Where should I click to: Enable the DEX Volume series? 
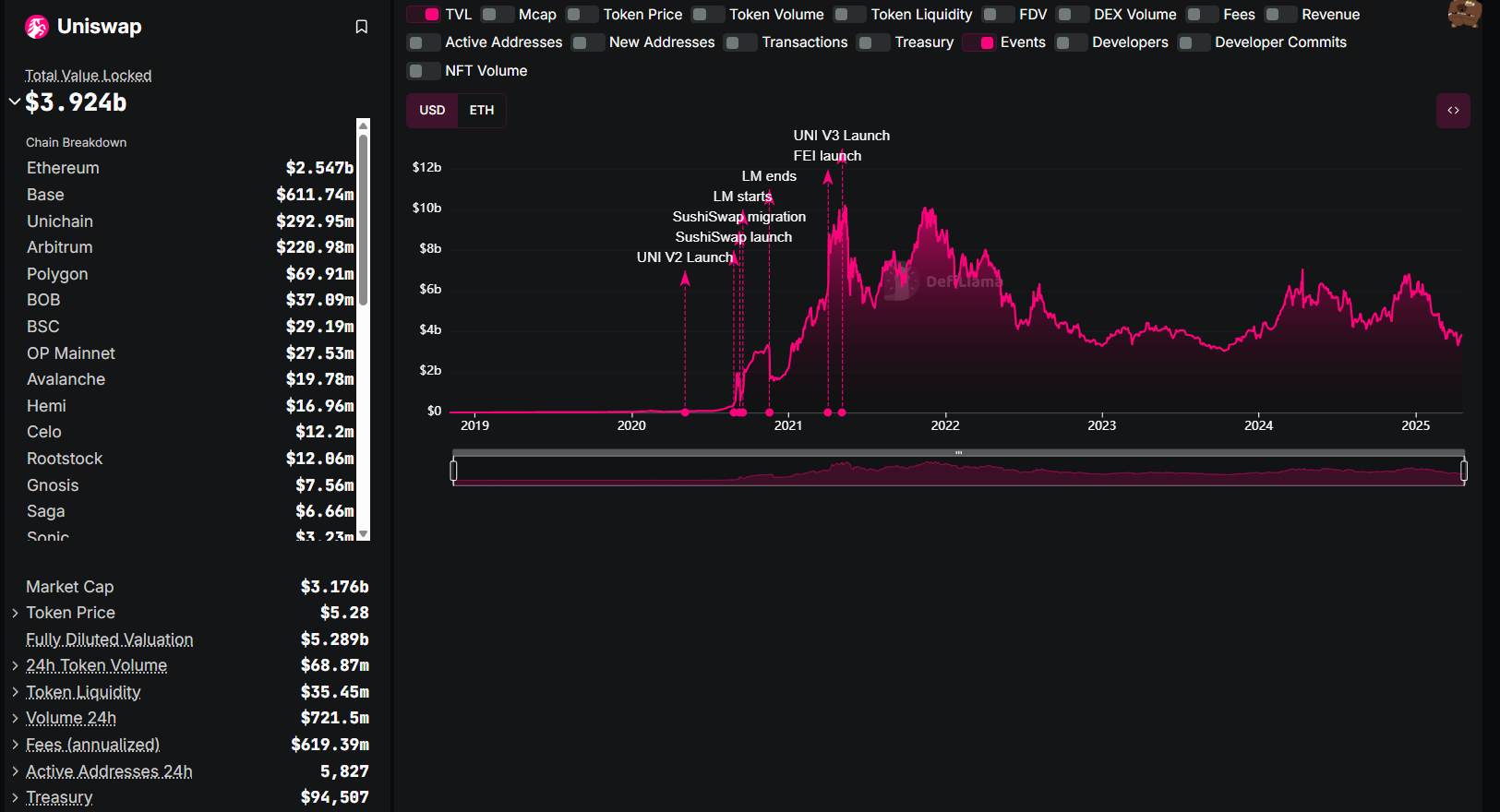click(1073, 15)
